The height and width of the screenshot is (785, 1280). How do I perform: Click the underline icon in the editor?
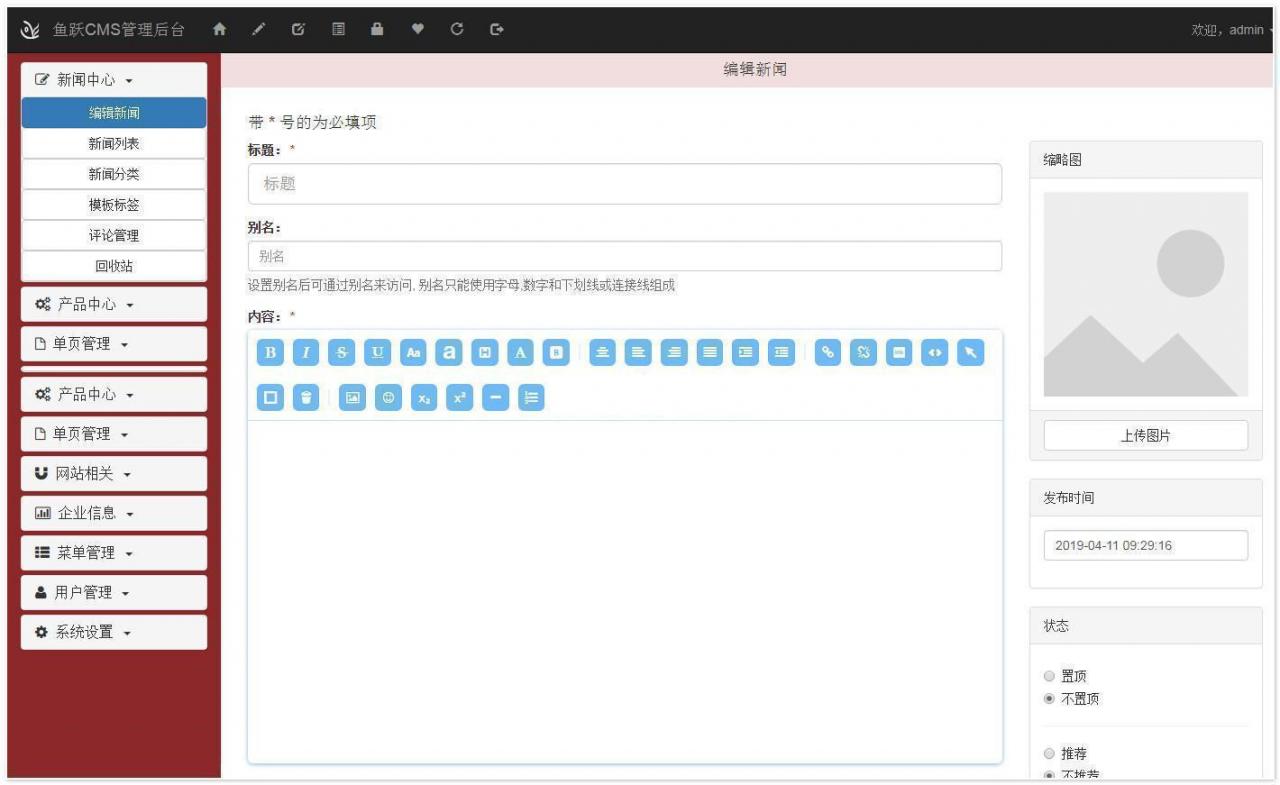[x=377, y=352]
